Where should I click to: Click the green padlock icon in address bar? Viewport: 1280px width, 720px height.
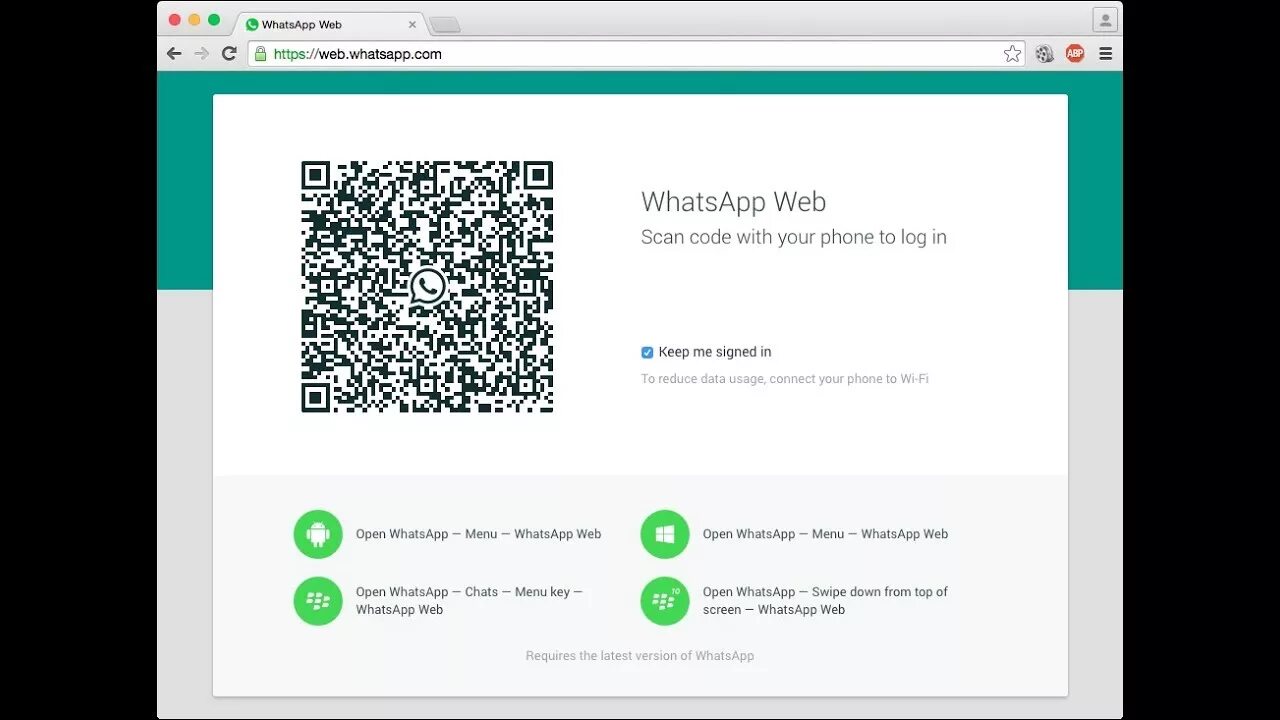pos(261,54)
